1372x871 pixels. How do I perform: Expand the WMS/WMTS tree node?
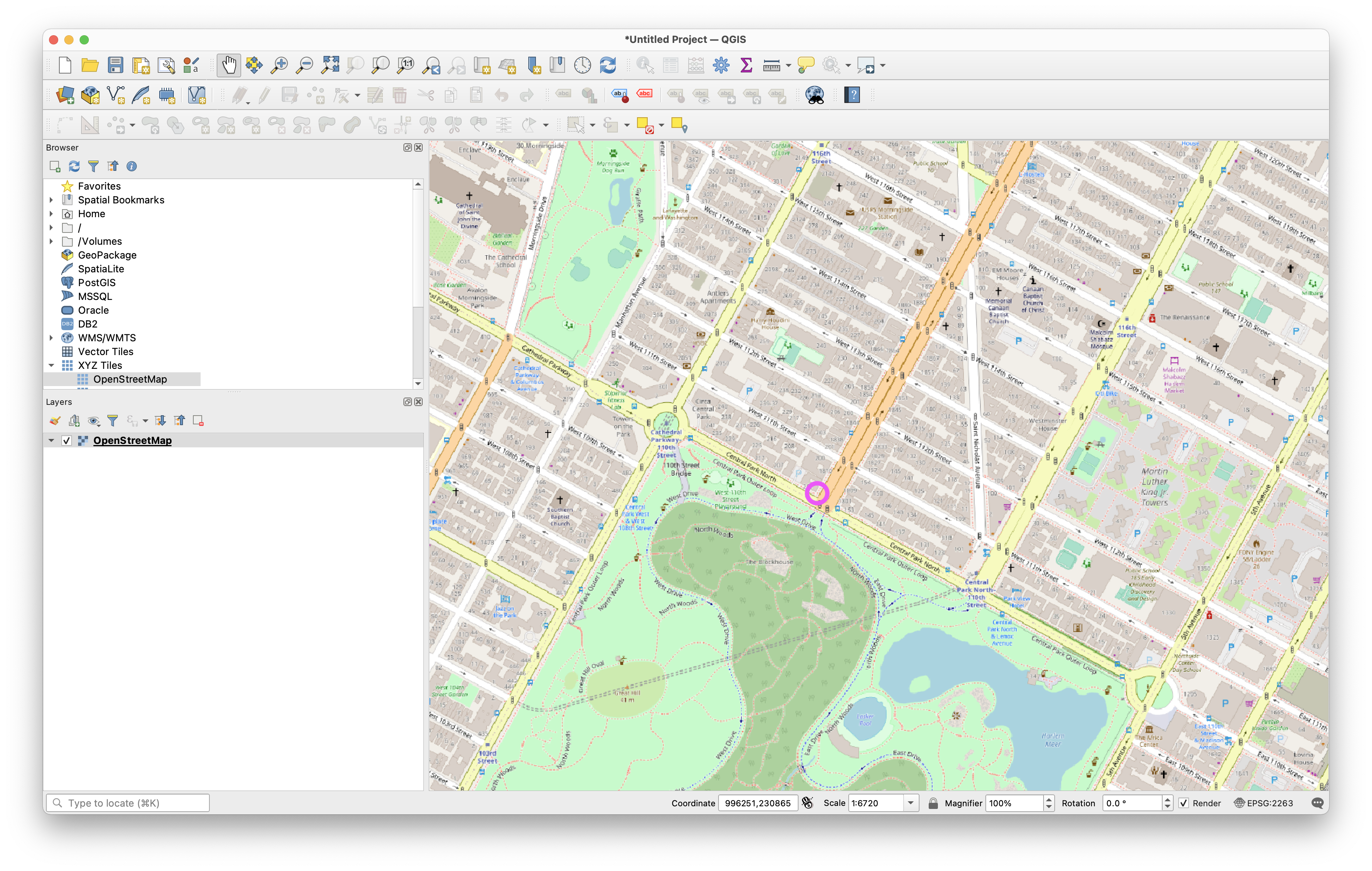(x=51, y=338)
